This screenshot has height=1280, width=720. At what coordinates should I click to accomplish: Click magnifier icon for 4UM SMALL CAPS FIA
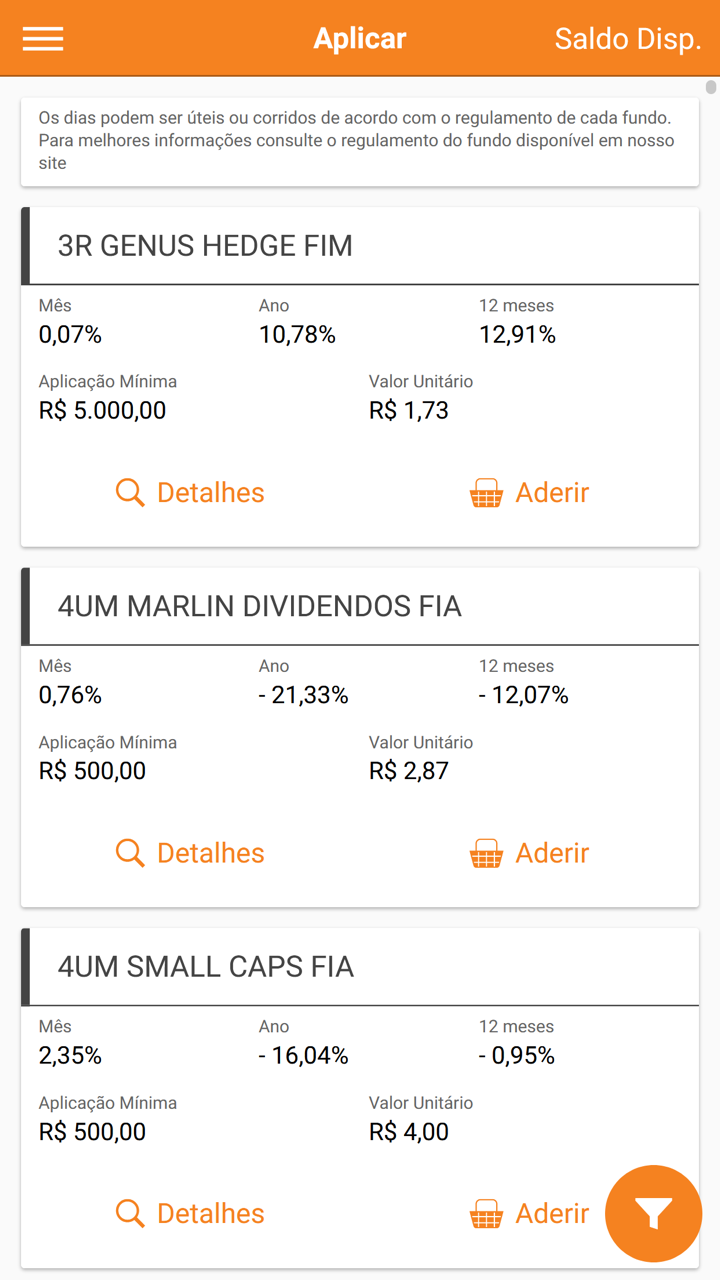[x=130, y=1213]
